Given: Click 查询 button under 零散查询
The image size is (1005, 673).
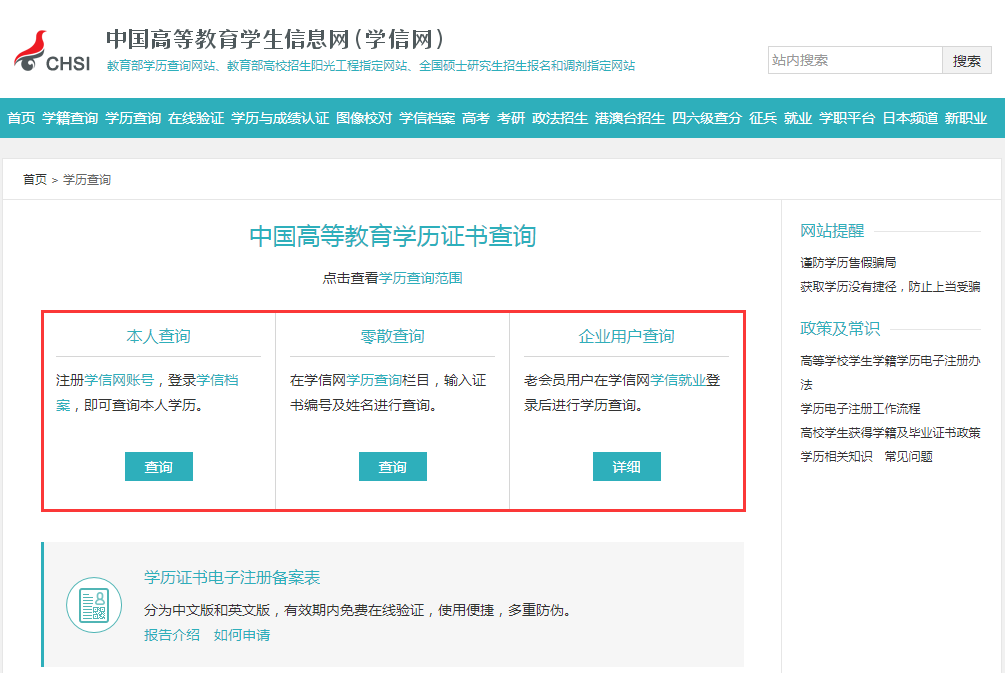Looking at the screenshot, I should click(393, 467).
